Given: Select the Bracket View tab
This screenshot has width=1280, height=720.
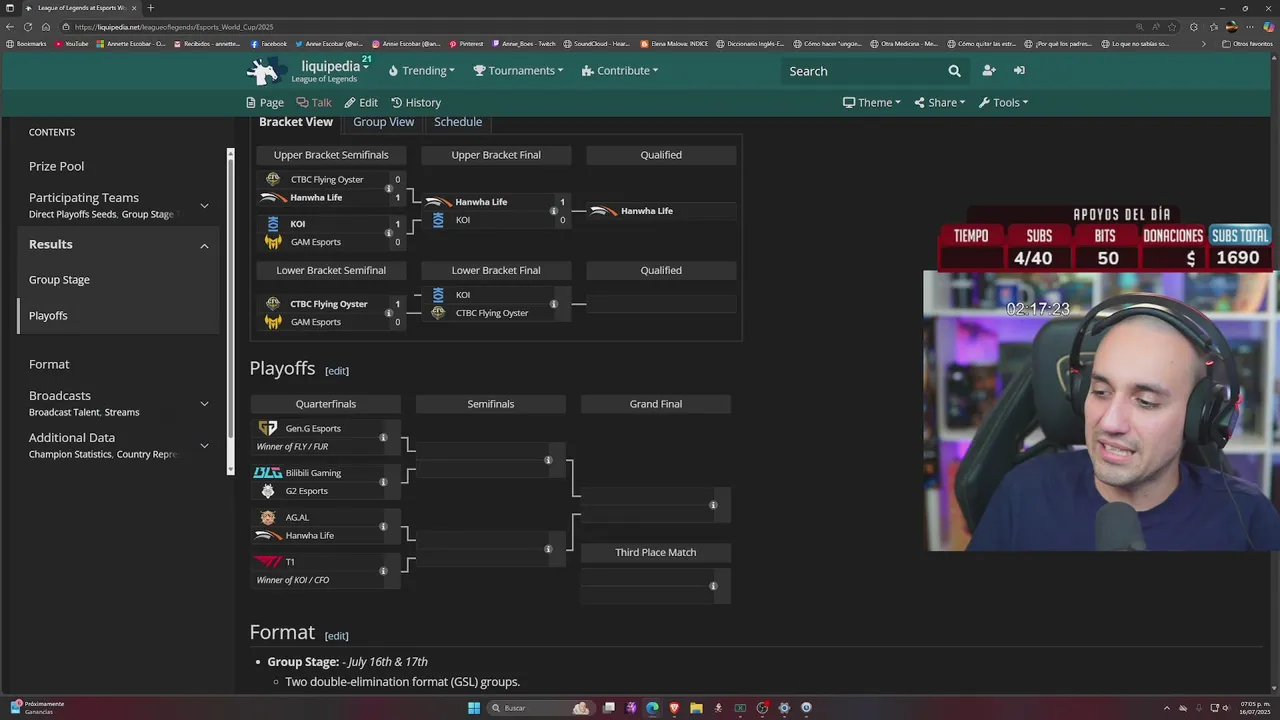Looking at the screenshot, I should coord(296,122).
